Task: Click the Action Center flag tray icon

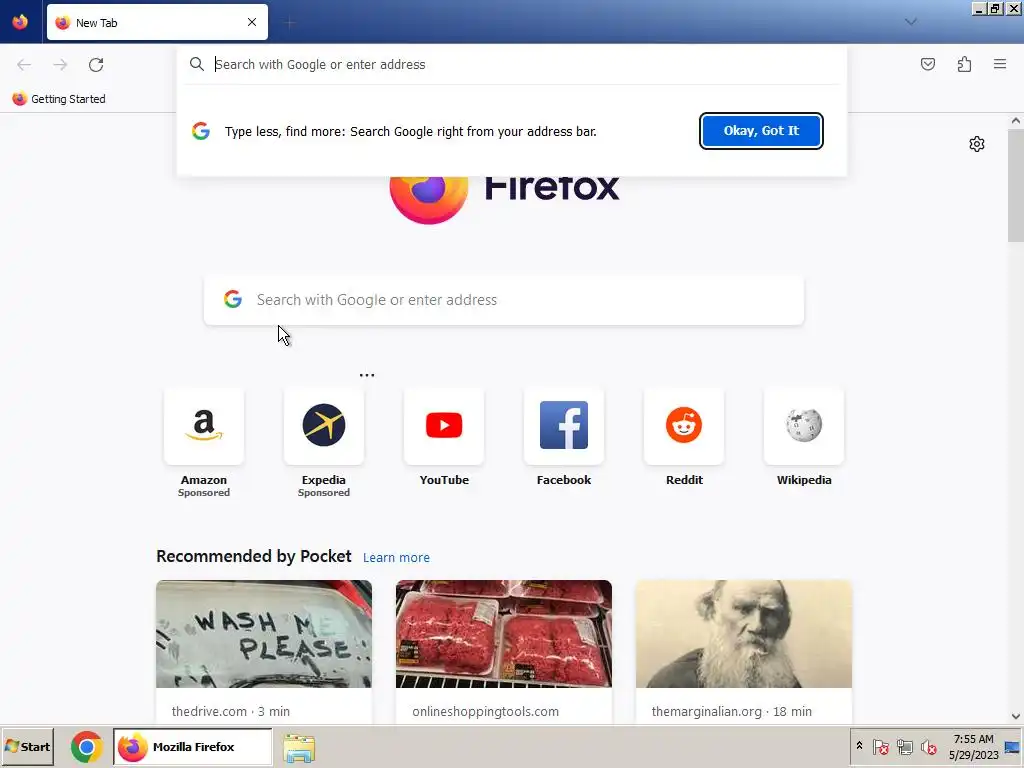Action: click(880, 746)
